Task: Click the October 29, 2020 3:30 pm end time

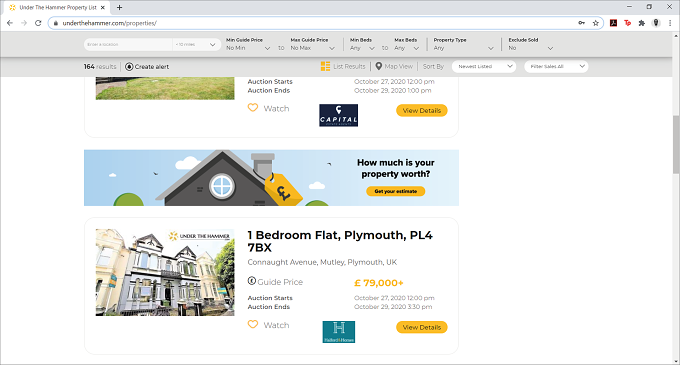Action: point(393,307)
